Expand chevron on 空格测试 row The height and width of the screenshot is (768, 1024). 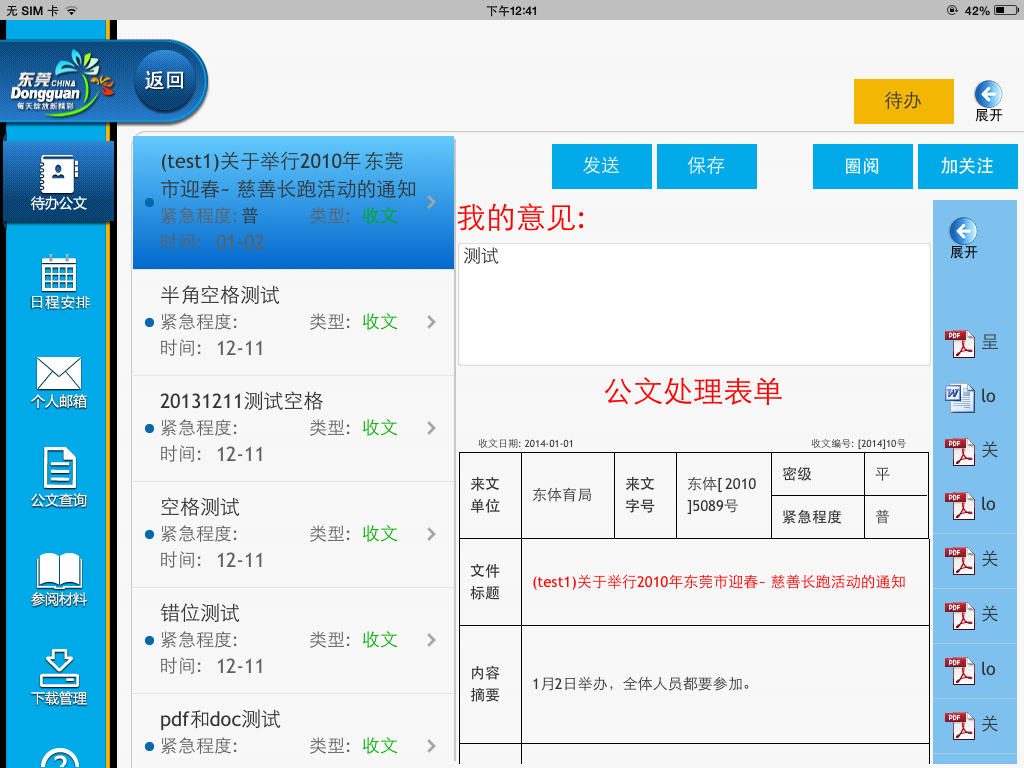tap(431, 534)
